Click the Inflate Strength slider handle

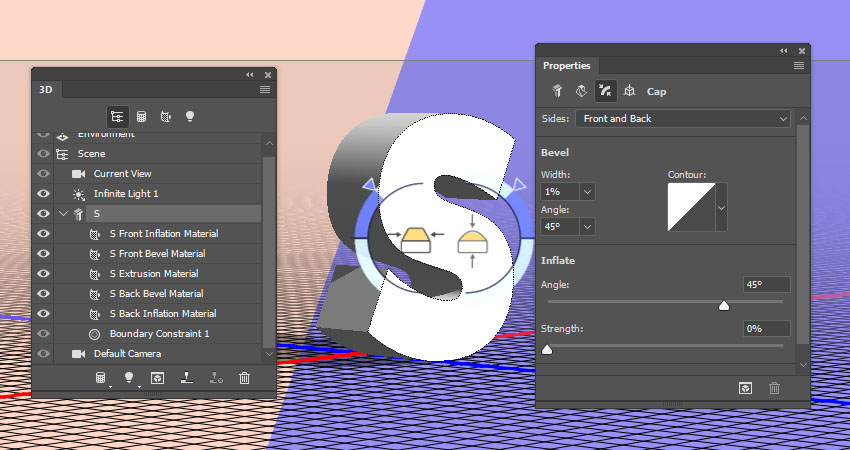[547, 350]
